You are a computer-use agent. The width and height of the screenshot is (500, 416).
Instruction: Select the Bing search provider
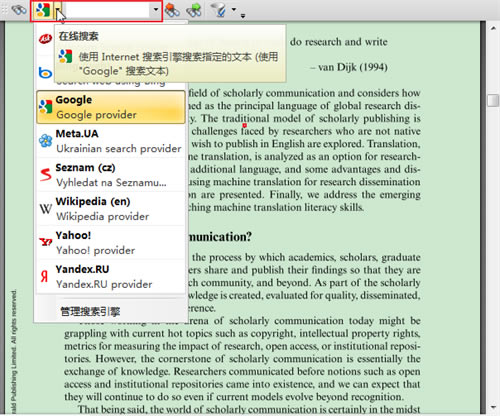click(45, 73)
